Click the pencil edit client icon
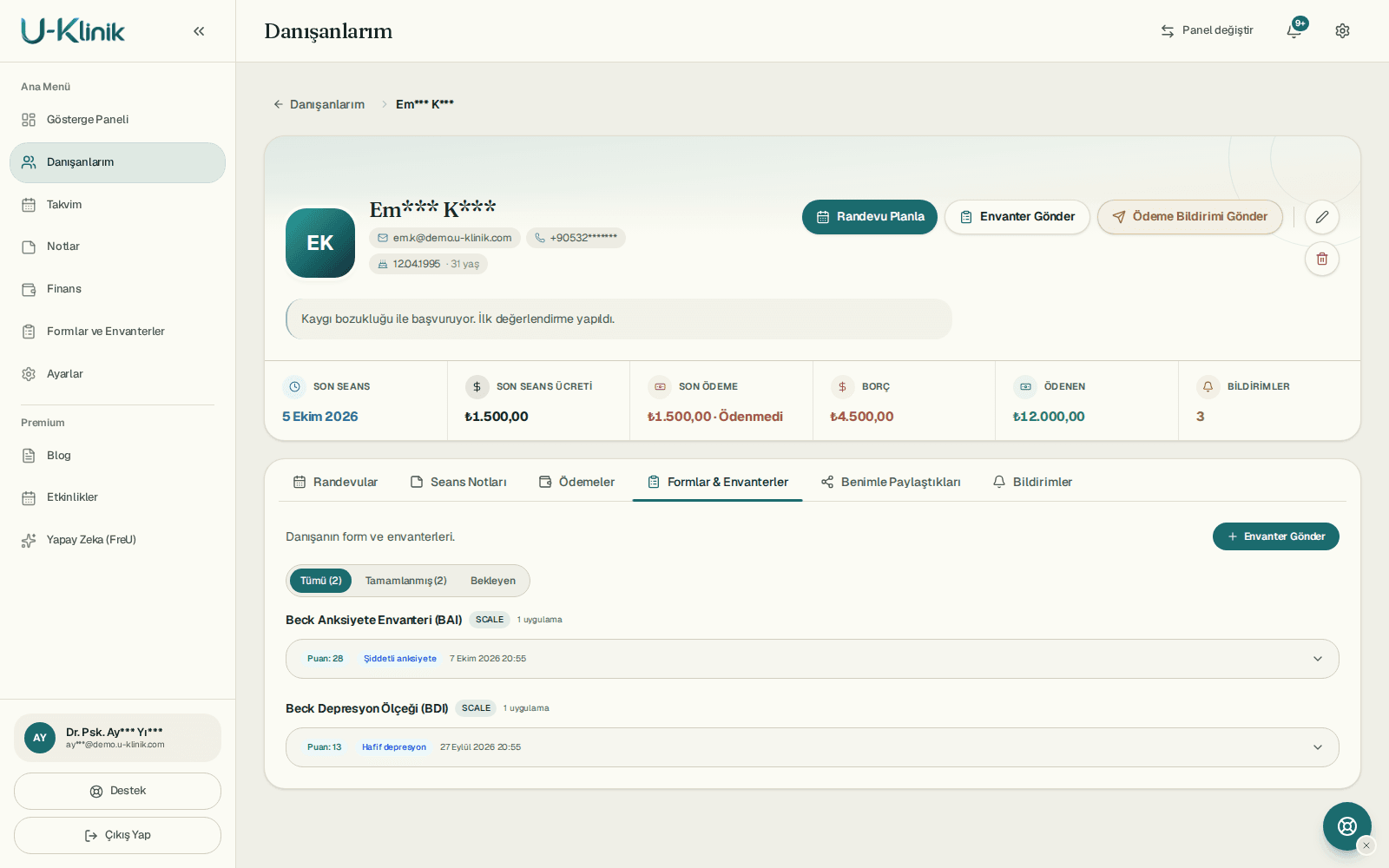 pyautogui.click(x=1321, y=217)
